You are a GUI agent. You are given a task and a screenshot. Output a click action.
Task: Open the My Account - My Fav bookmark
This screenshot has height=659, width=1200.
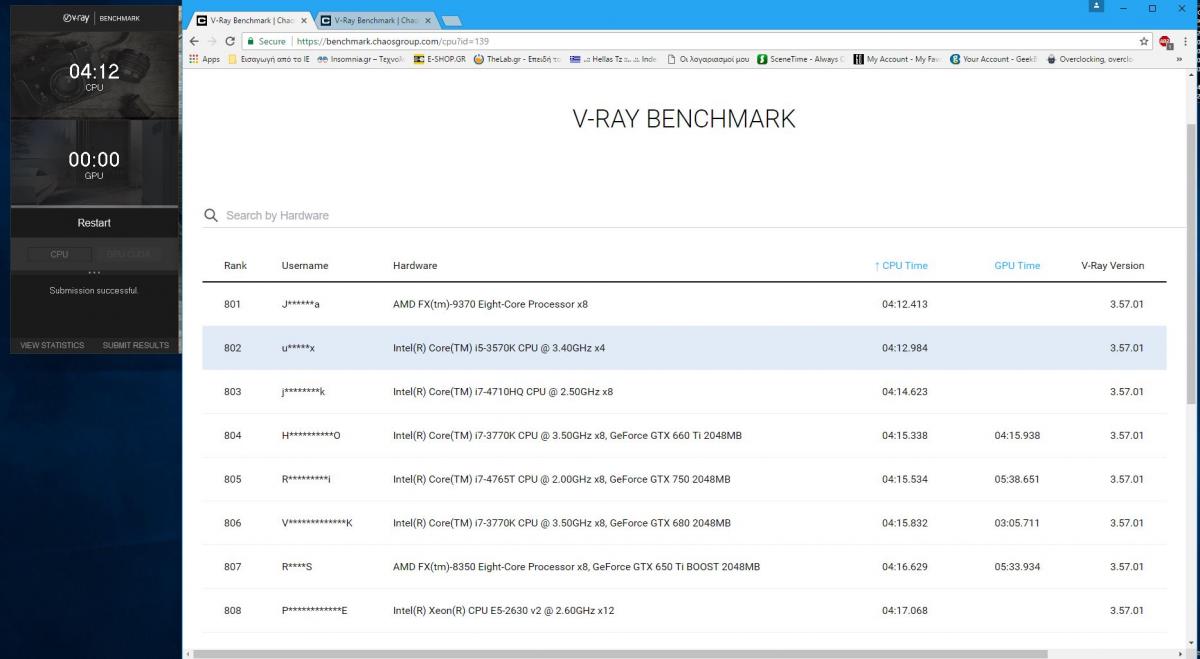[898, 59]
